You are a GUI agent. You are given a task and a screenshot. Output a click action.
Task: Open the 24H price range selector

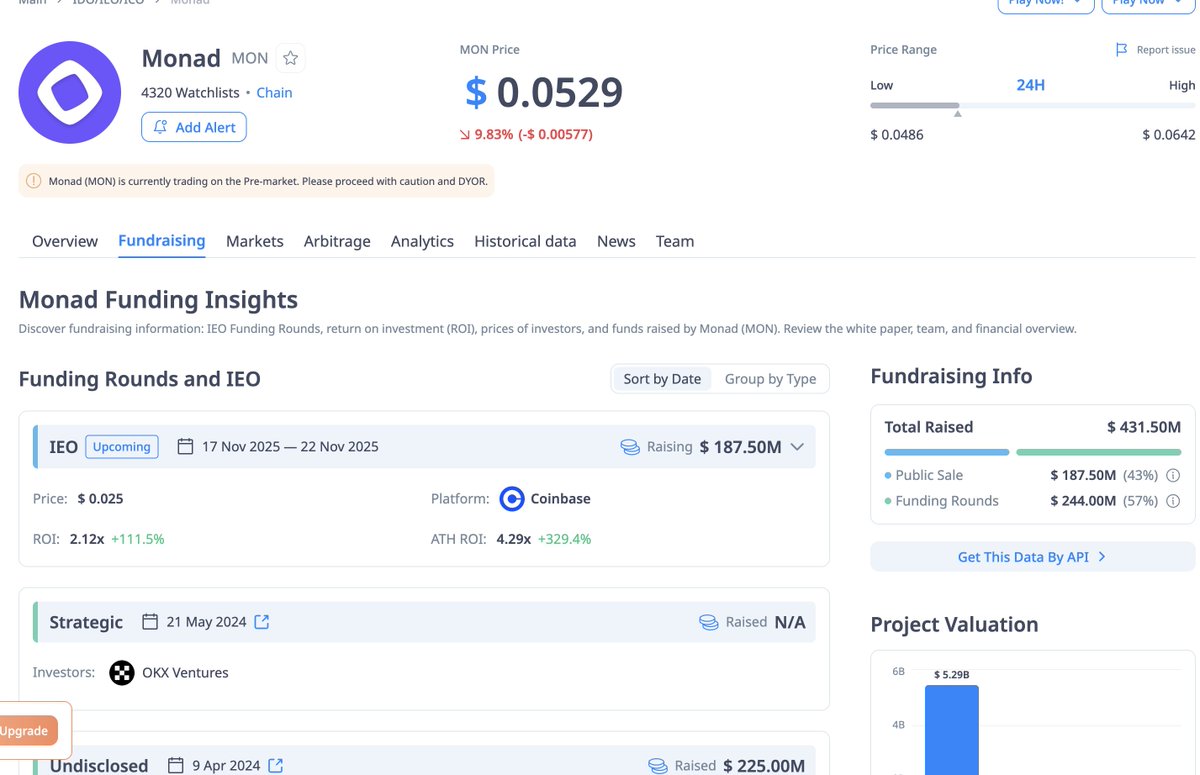tap(1030, 85)
